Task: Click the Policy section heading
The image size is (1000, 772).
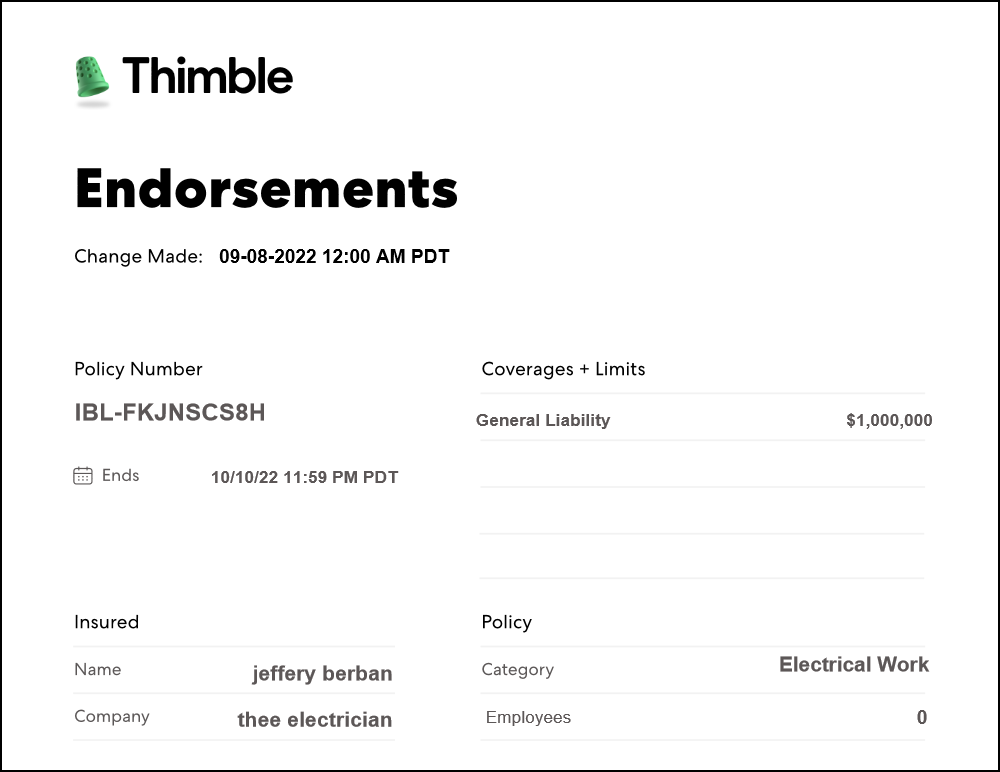Action: (x=506, y=622)
